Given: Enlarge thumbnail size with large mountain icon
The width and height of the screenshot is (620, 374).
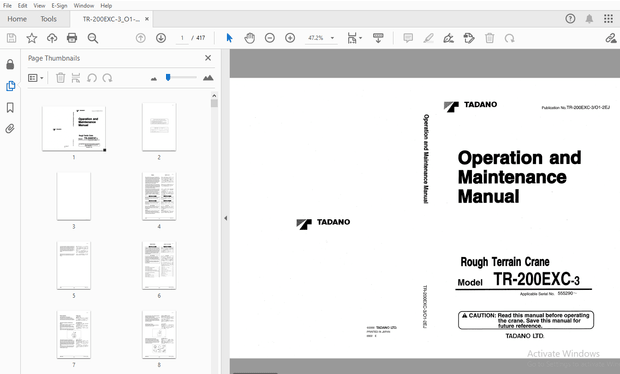Looking at the screenshot, I should click(x=208, y=78).
